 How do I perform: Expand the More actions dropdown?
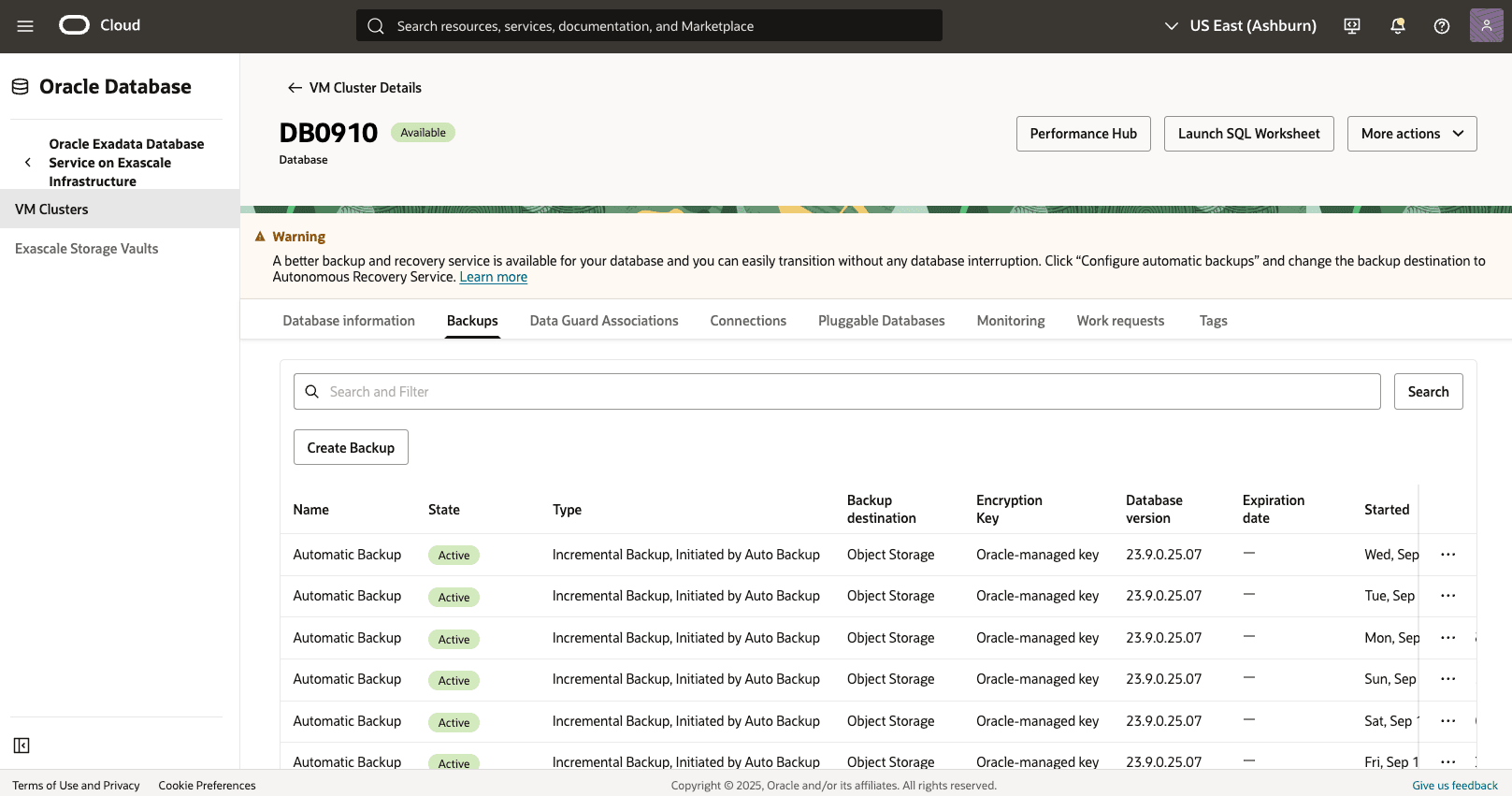point(1412,134)
